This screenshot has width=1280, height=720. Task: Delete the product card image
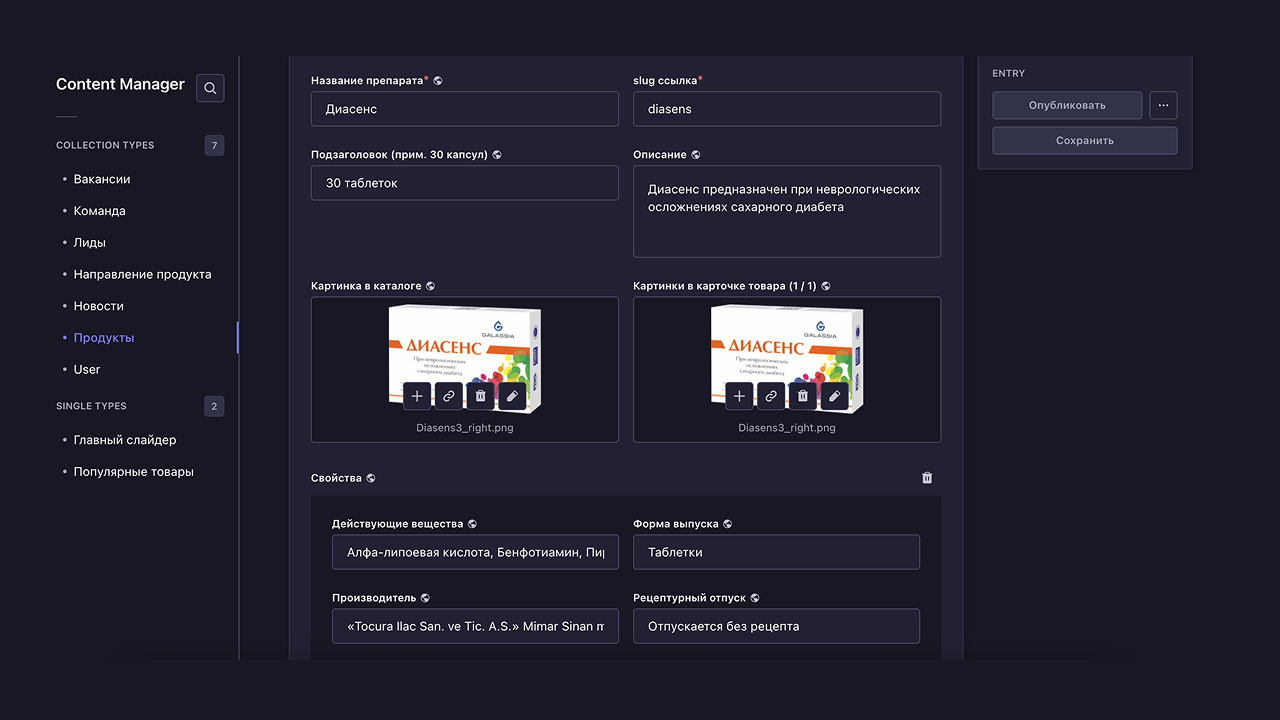pos(803,397)
